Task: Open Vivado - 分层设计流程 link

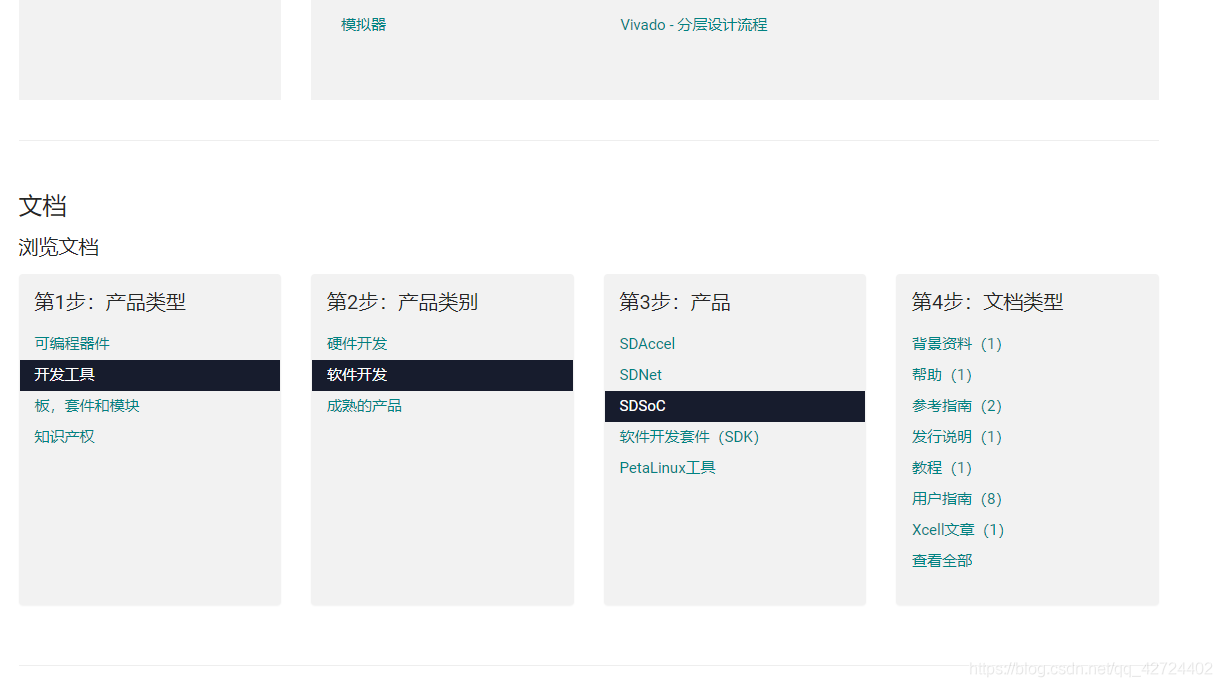Action: 693,25
